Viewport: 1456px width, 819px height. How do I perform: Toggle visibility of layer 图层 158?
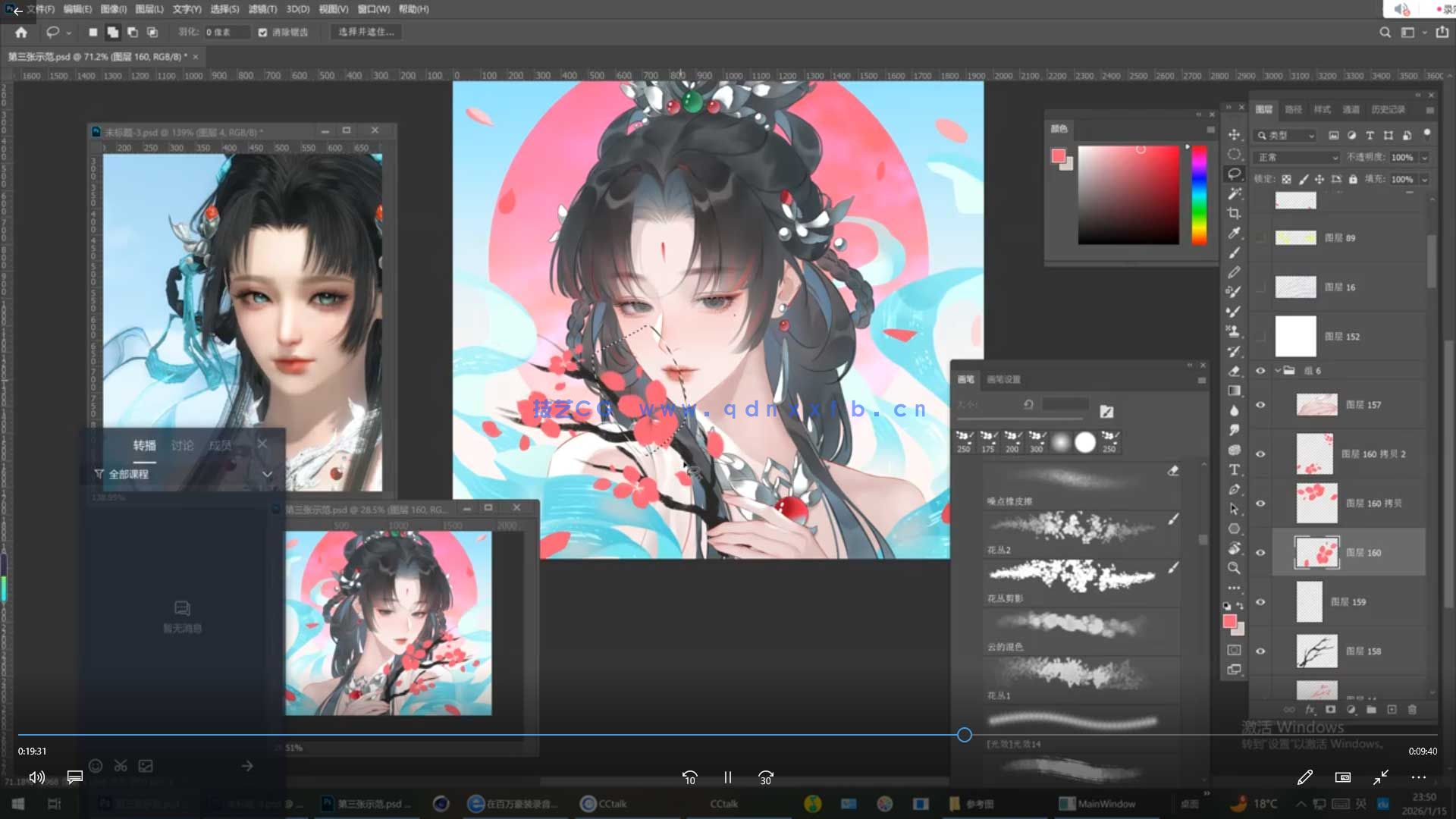[x=1260, y=651]
